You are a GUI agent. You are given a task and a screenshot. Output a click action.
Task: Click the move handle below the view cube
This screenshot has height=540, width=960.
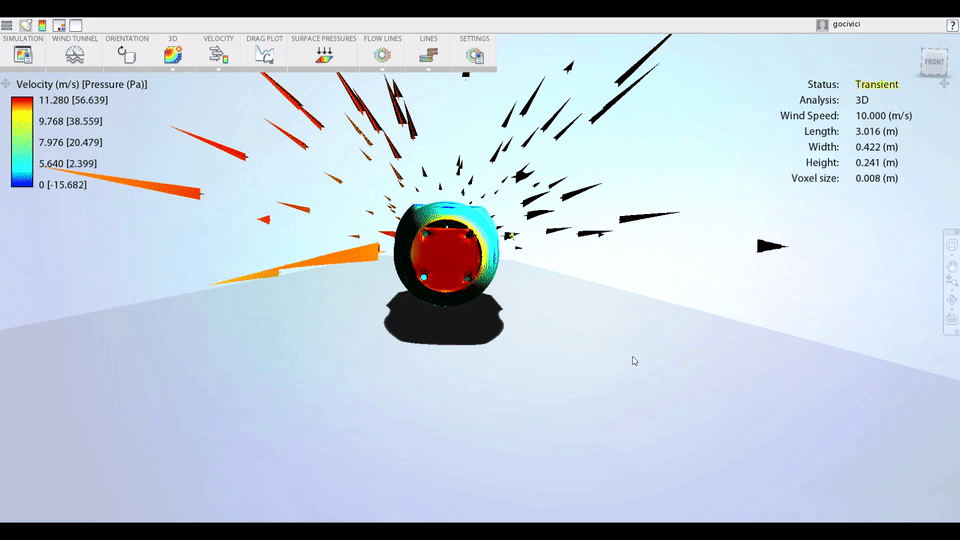click(945, 83)
